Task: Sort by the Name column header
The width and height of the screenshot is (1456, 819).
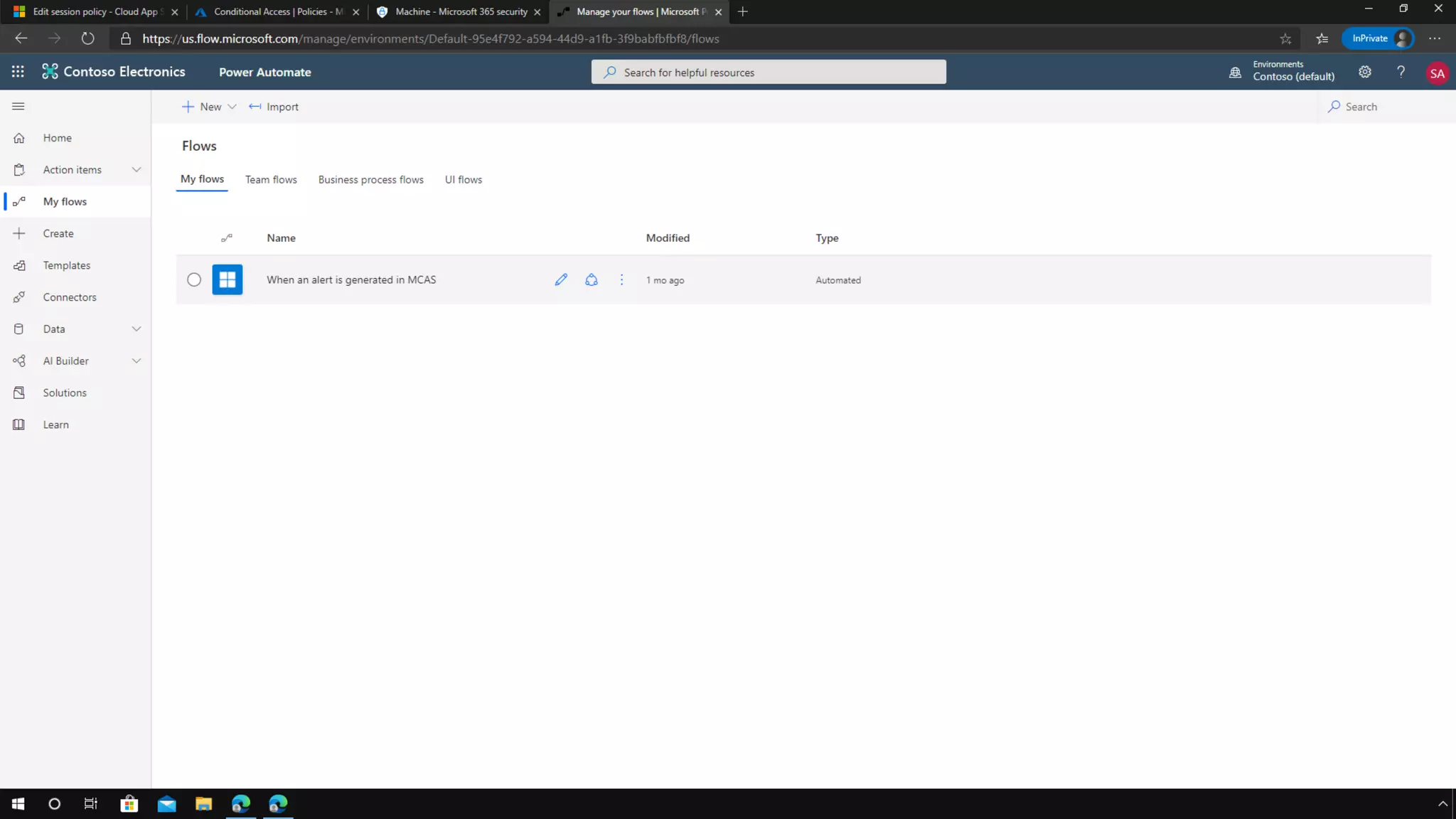Action: pos(282,238)
